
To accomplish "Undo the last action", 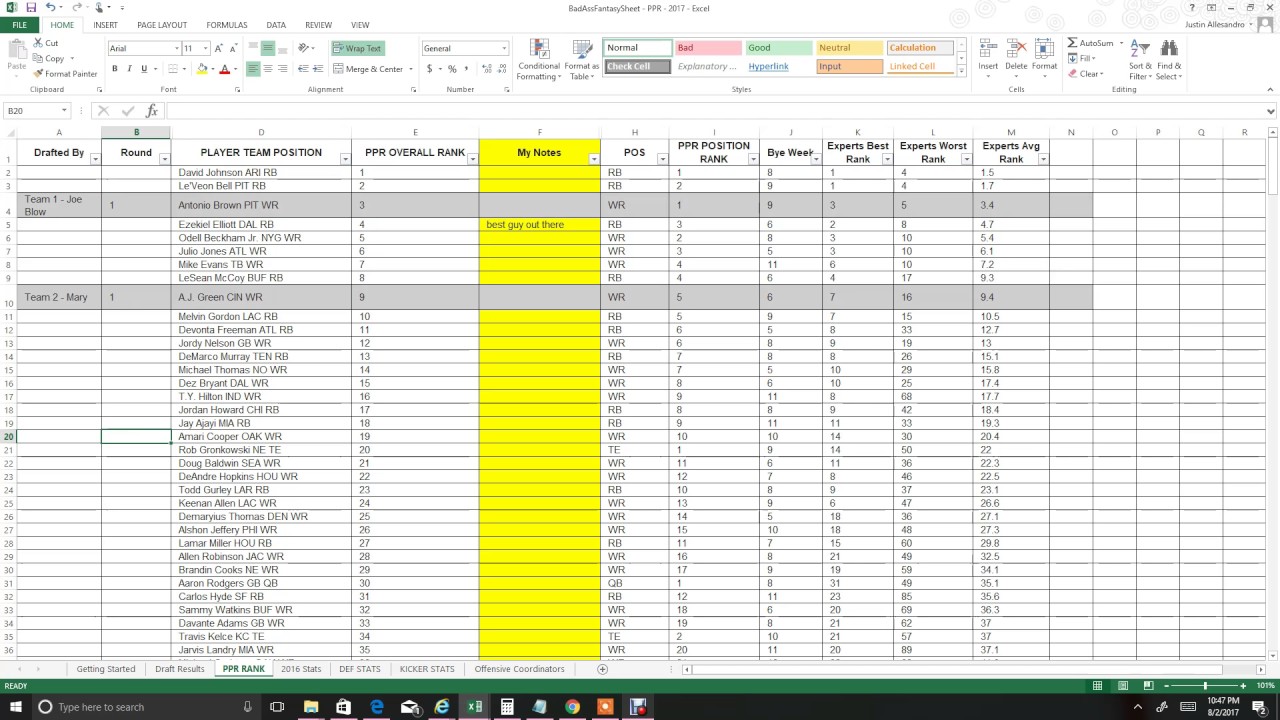I will (50, 7).
